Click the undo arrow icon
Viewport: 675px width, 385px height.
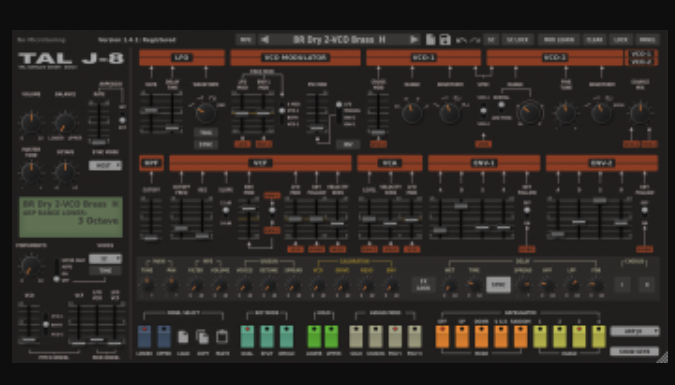(x=461, y=40)
